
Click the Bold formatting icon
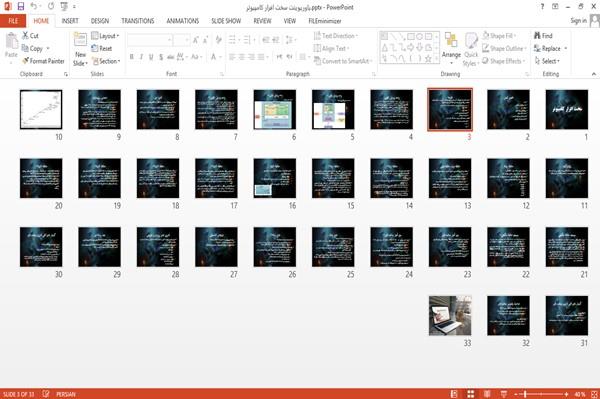tap(132, 57)
